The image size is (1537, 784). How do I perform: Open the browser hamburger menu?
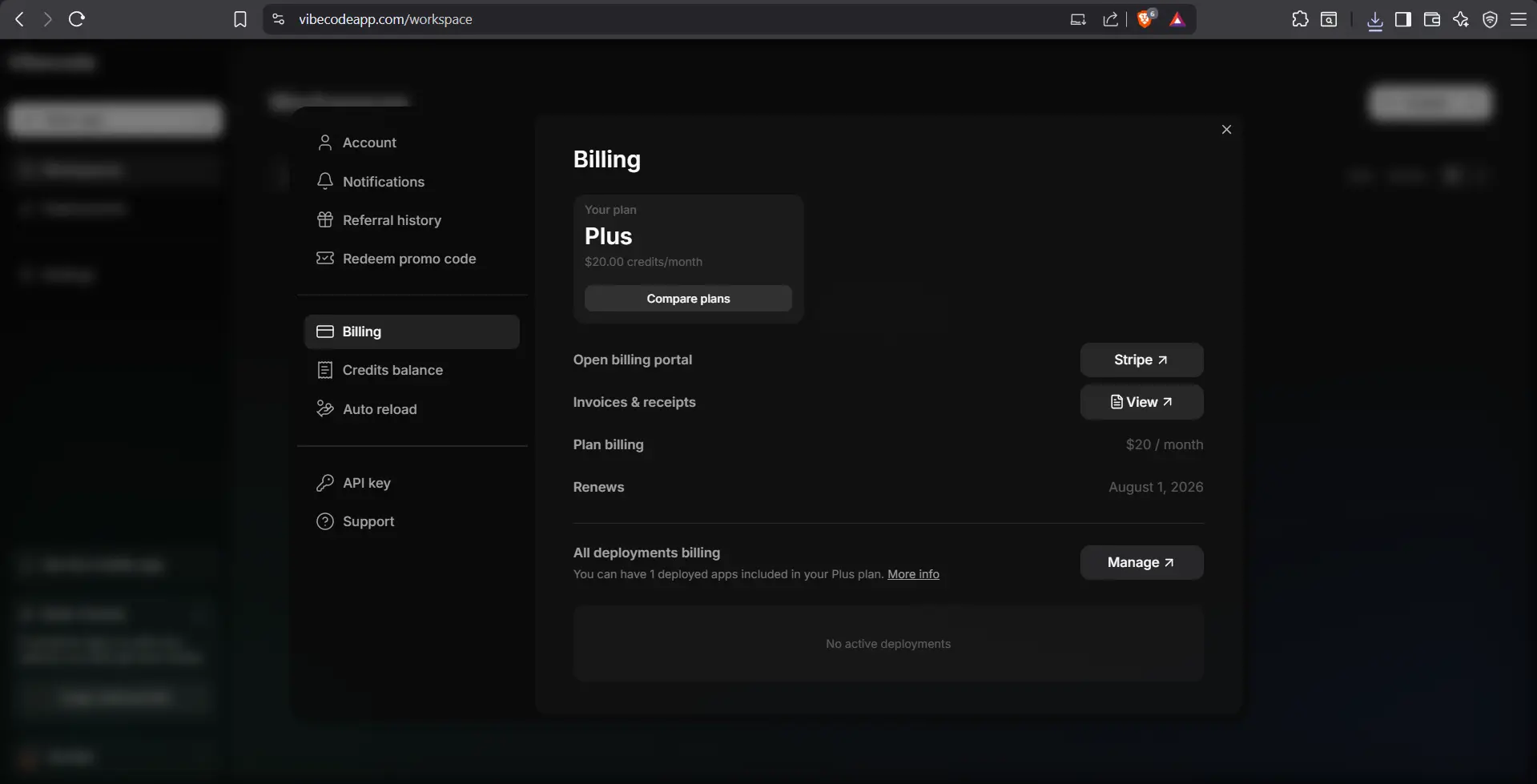pos(1519,19)
